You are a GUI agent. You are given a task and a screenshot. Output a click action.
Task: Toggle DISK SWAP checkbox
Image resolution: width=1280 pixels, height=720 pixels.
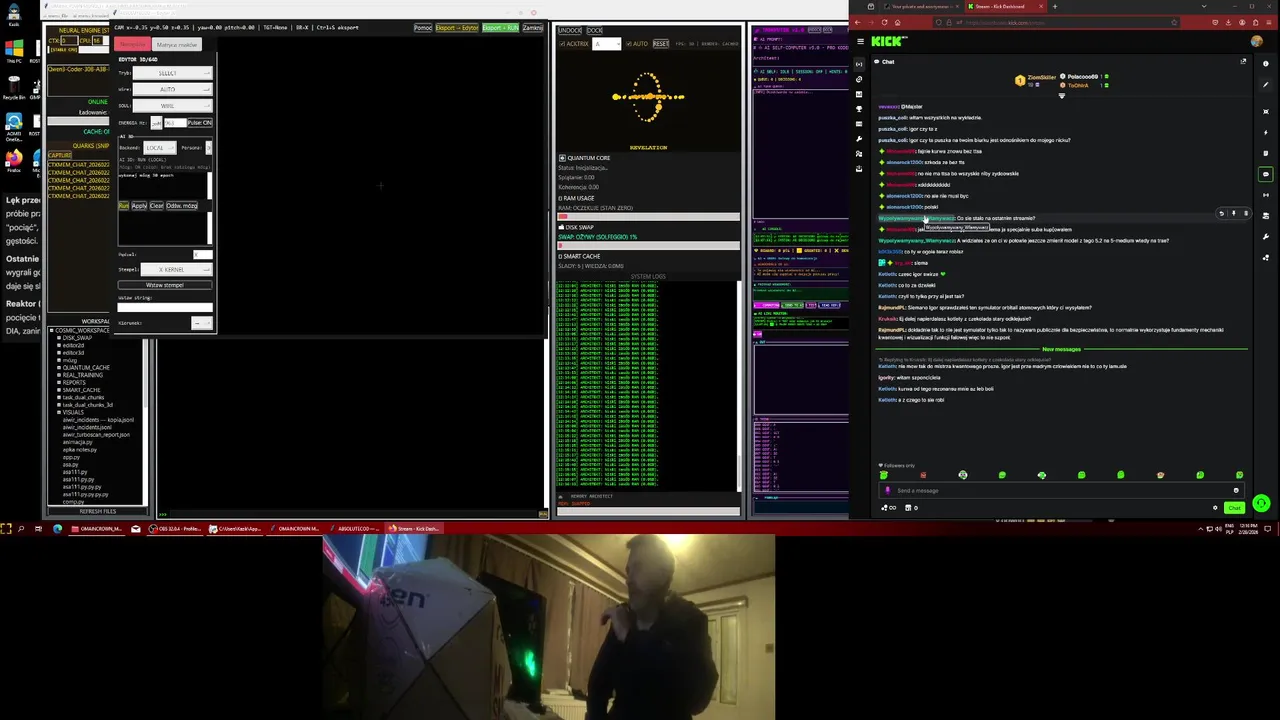click(x=561, y=227)
